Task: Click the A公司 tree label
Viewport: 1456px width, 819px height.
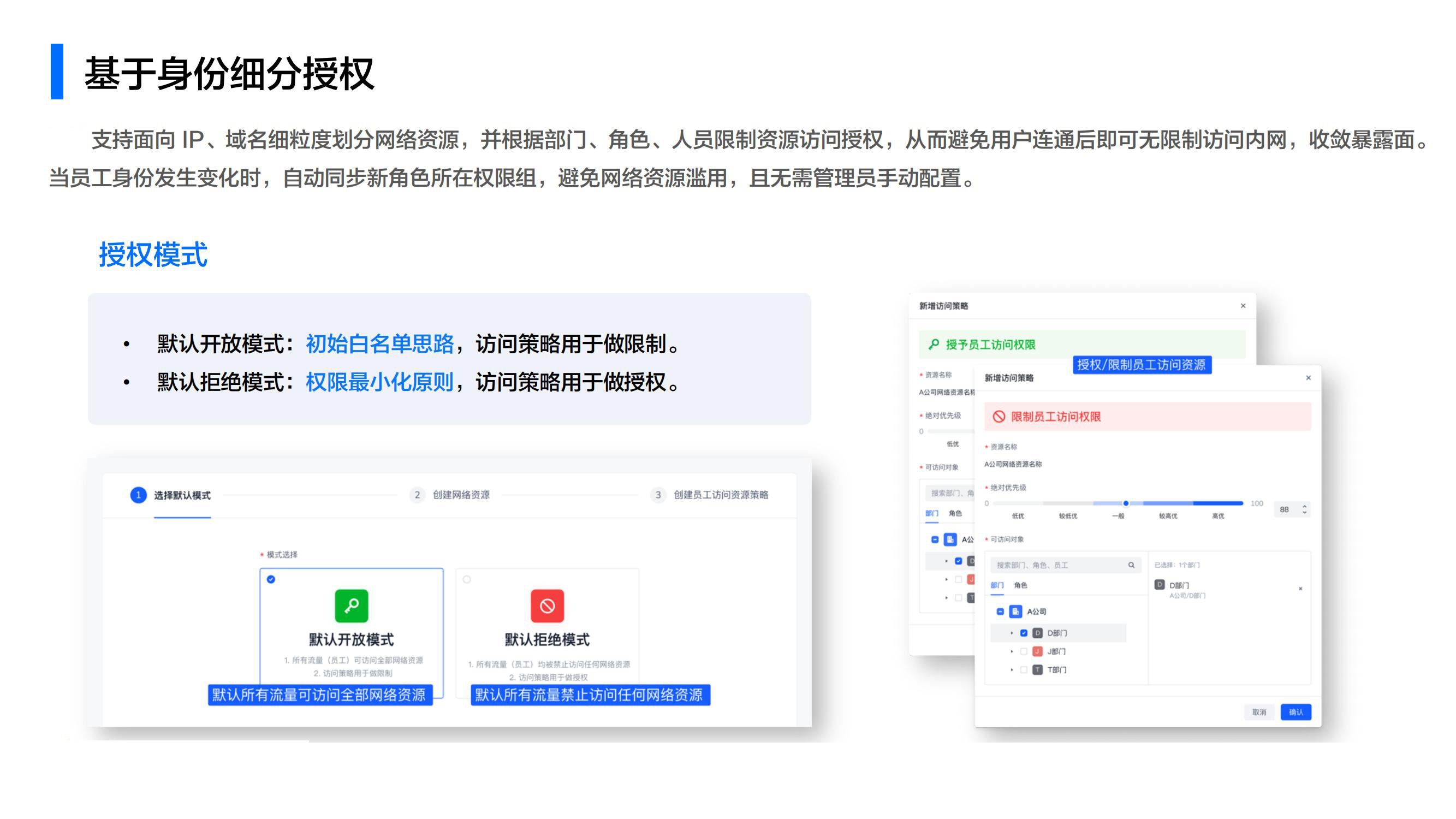Action: pyautogui.click(x=1037, y=611)
